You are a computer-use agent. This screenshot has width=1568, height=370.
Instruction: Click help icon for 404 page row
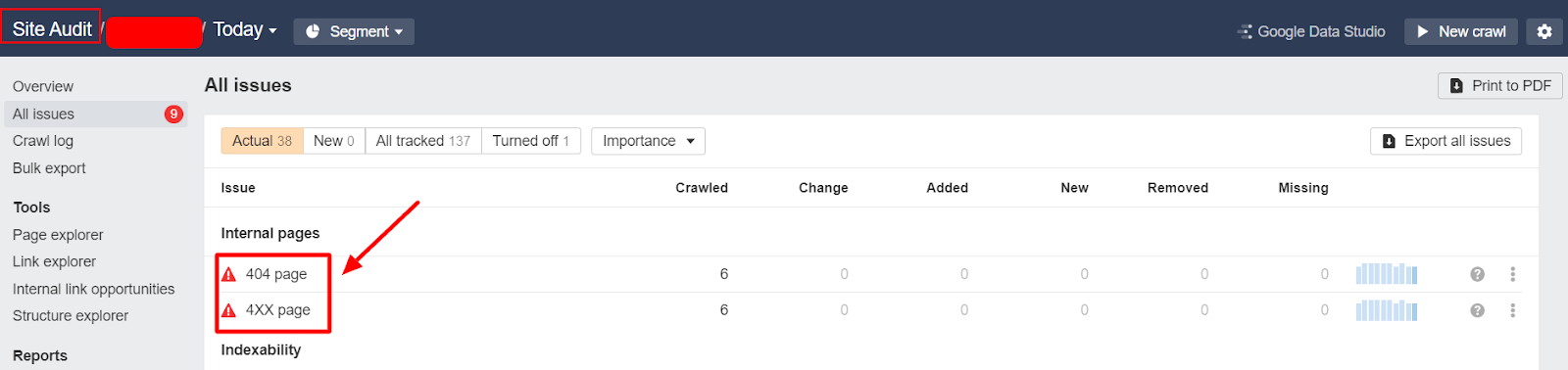(x=1477, y=274)
